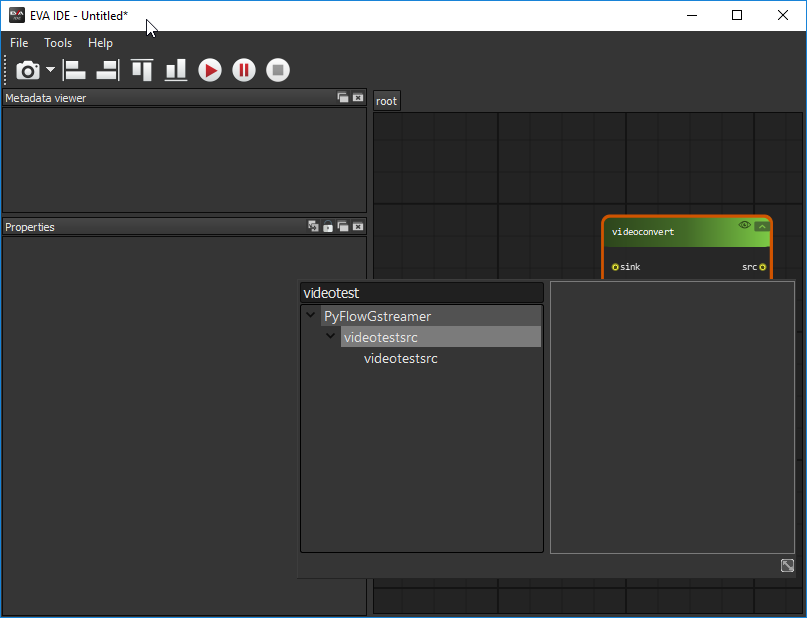Toggle the lock icon in Properties panel
This screenshot has width=807, height=618.
coord(327,227)
